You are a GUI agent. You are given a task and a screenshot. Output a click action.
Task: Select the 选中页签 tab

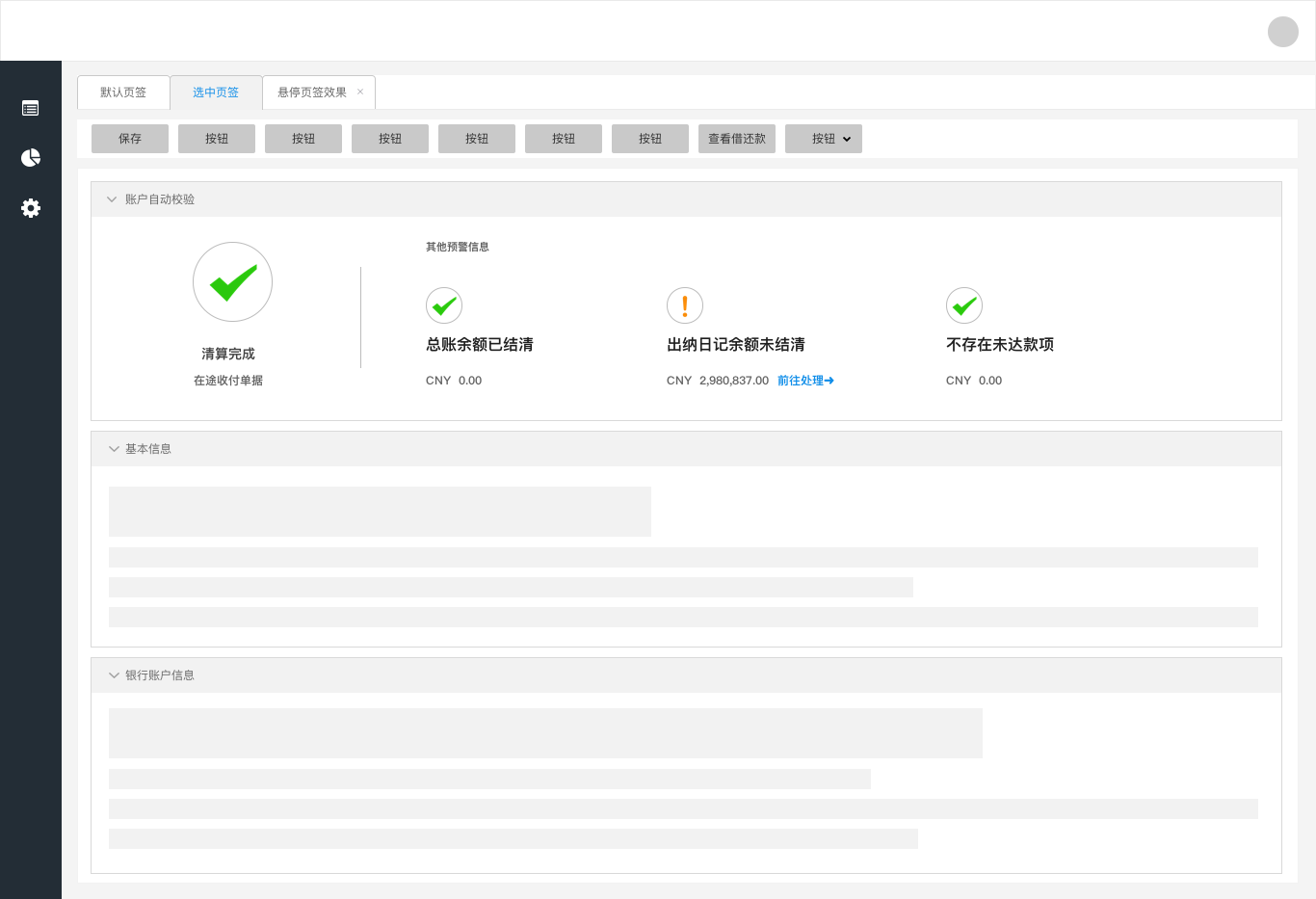[216, 93]
